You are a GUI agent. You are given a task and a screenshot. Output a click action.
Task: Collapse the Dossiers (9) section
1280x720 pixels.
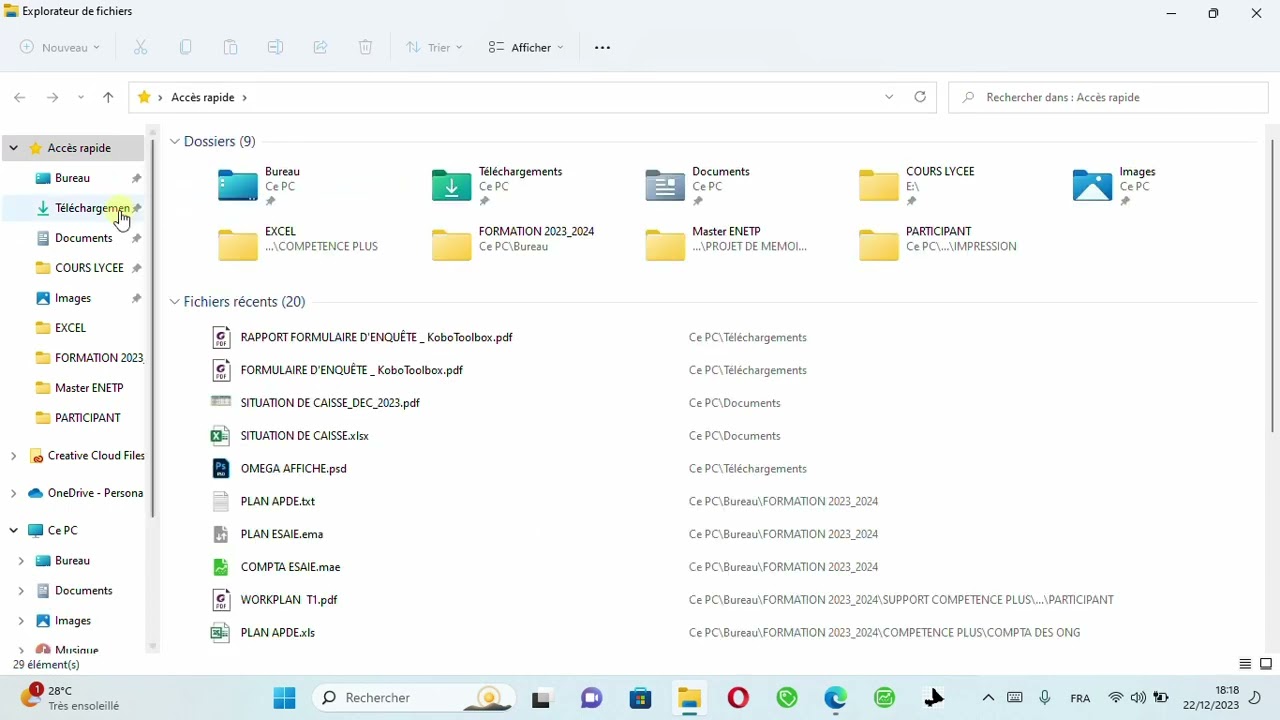coord(174,142)
